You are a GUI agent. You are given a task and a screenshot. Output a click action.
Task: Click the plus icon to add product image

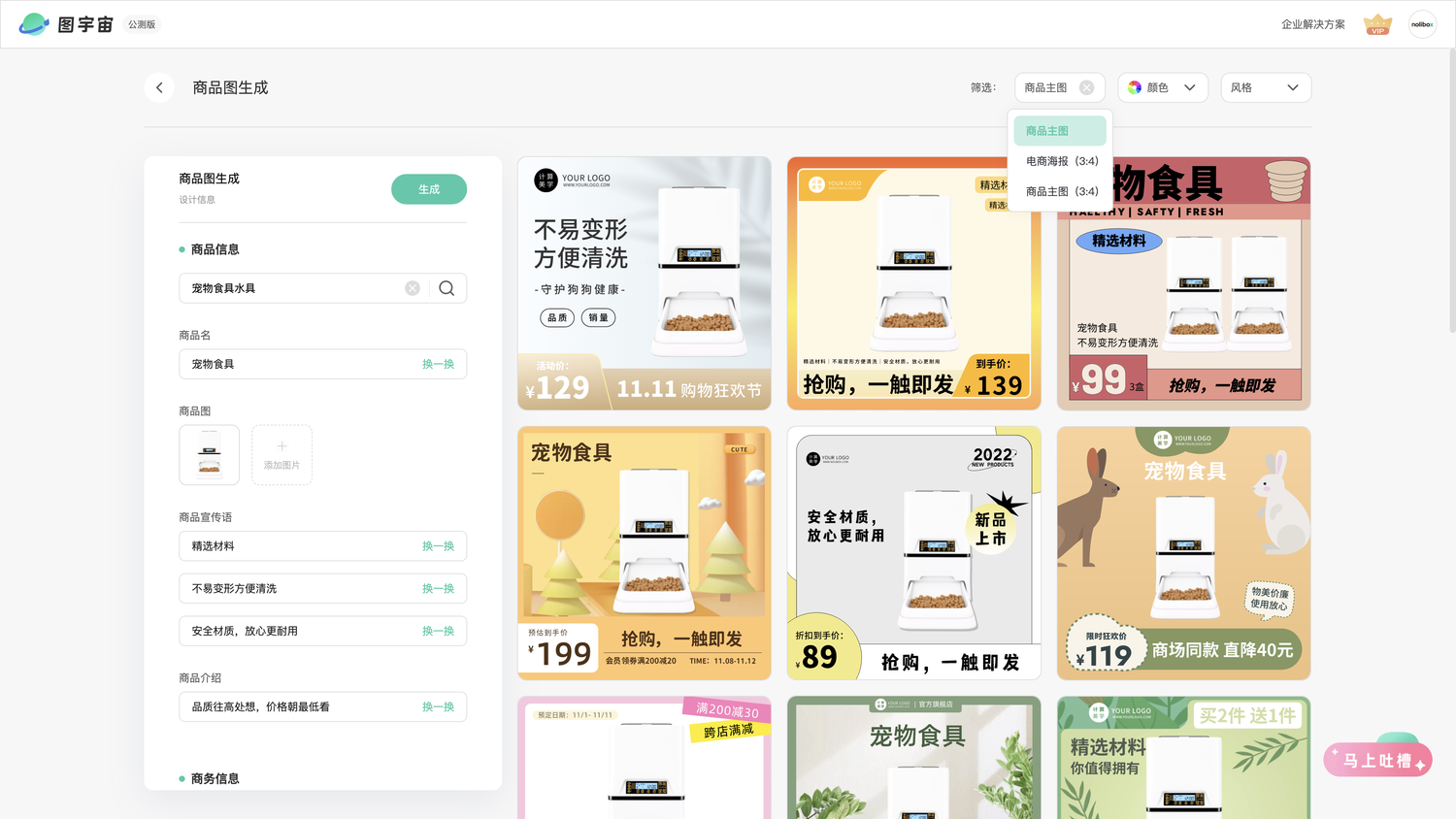pos(281,446)
